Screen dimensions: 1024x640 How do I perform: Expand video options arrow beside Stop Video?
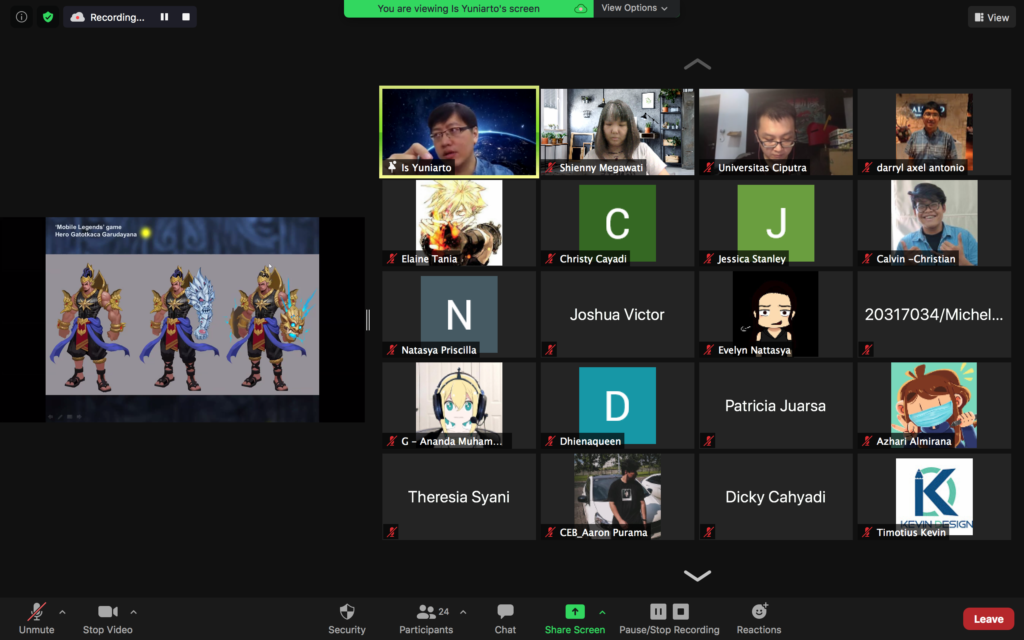click(134, 612)
